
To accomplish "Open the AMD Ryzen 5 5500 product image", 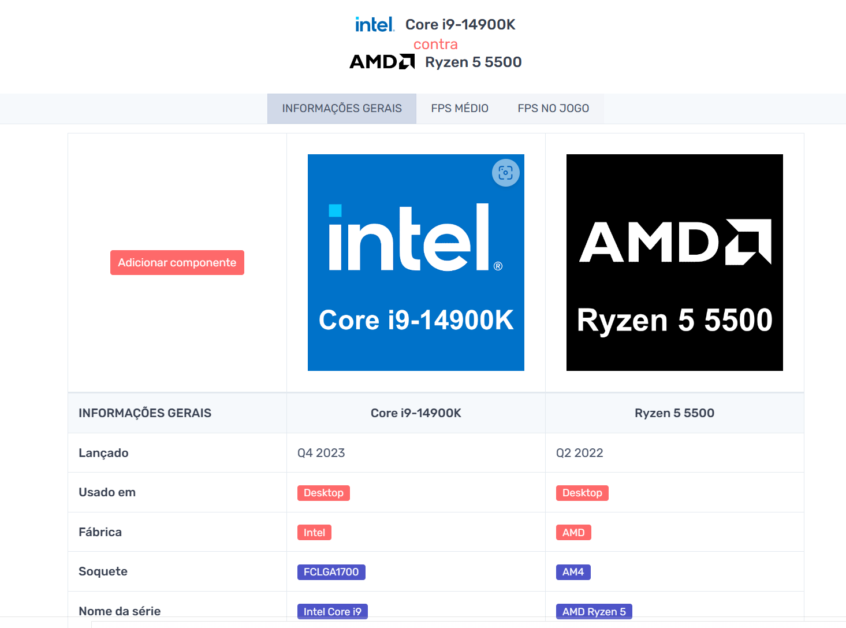I will [674, 263].
